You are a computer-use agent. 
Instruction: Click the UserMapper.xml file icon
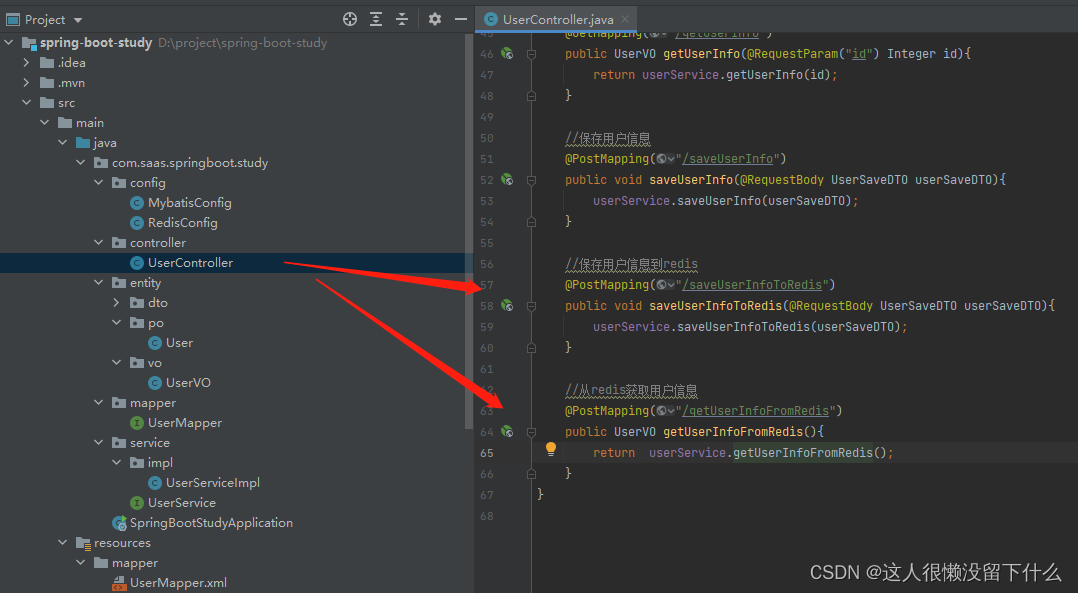[119, 582]
